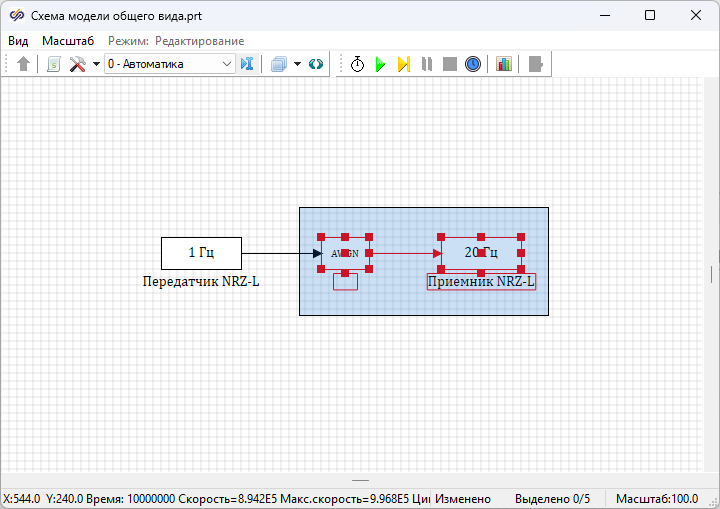
Task: Expand the stacked windows dropdown arrow
Action: coord(298,64)
